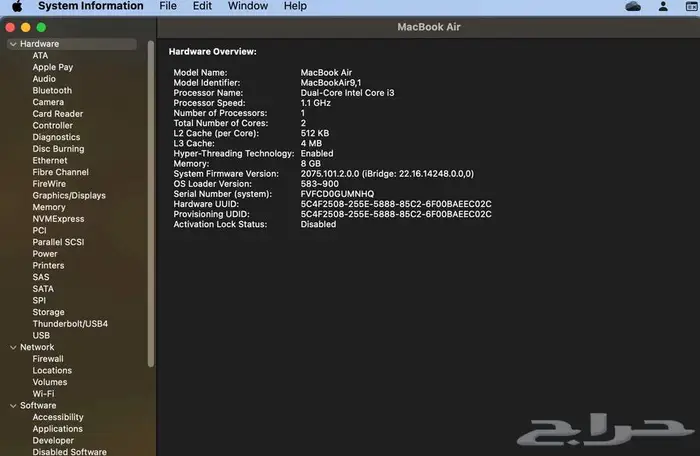Click the Memory value 8 GB
The height and width of the screenshot is (456, 700).
tap(310, 163)
